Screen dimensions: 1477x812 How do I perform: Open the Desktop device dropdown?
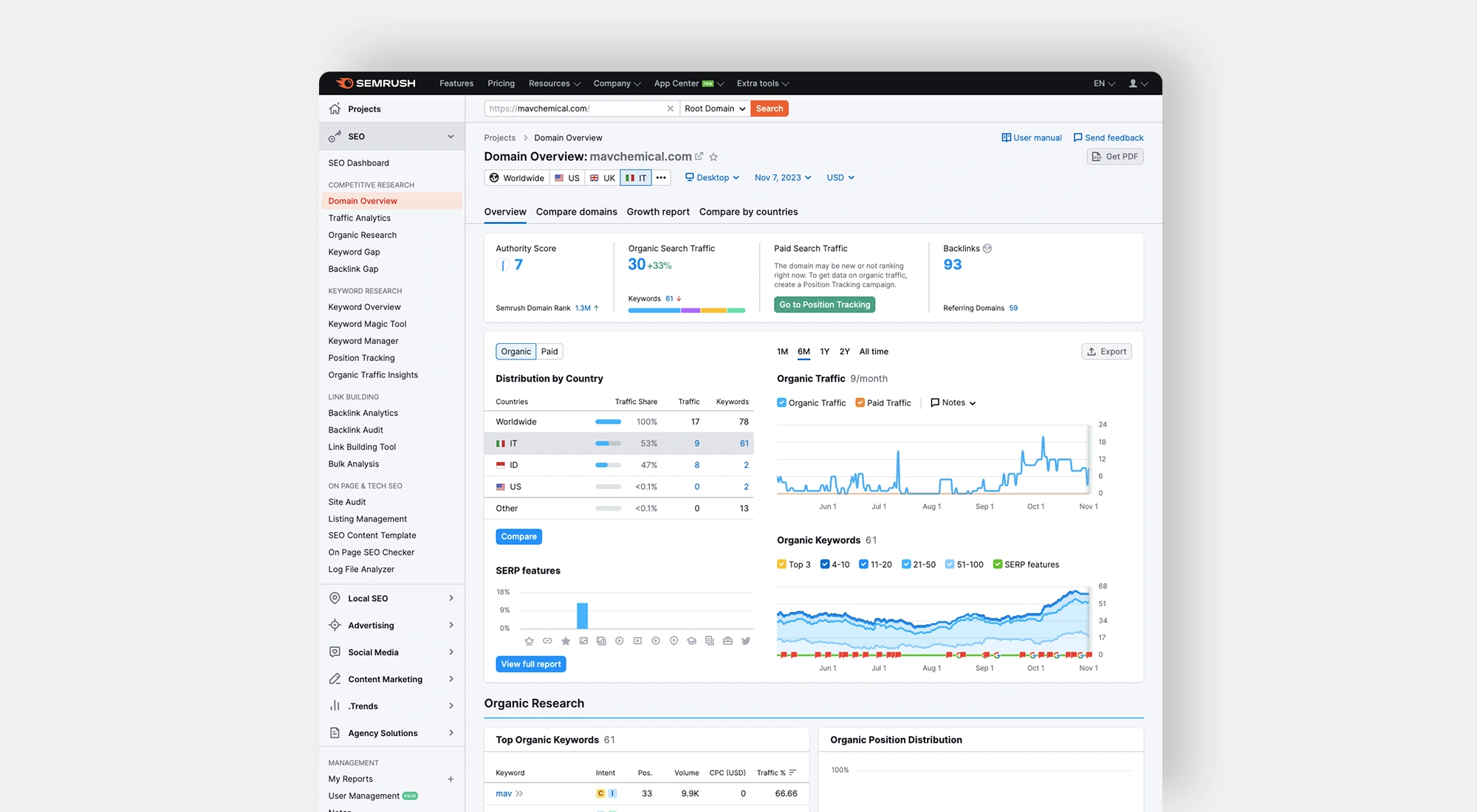pyautogui.click(x=712, y=178)
